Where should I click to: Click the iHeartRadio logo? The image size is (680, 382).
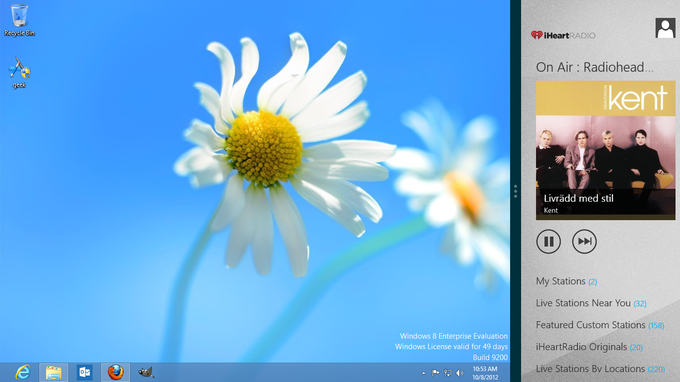click(563, 35)
